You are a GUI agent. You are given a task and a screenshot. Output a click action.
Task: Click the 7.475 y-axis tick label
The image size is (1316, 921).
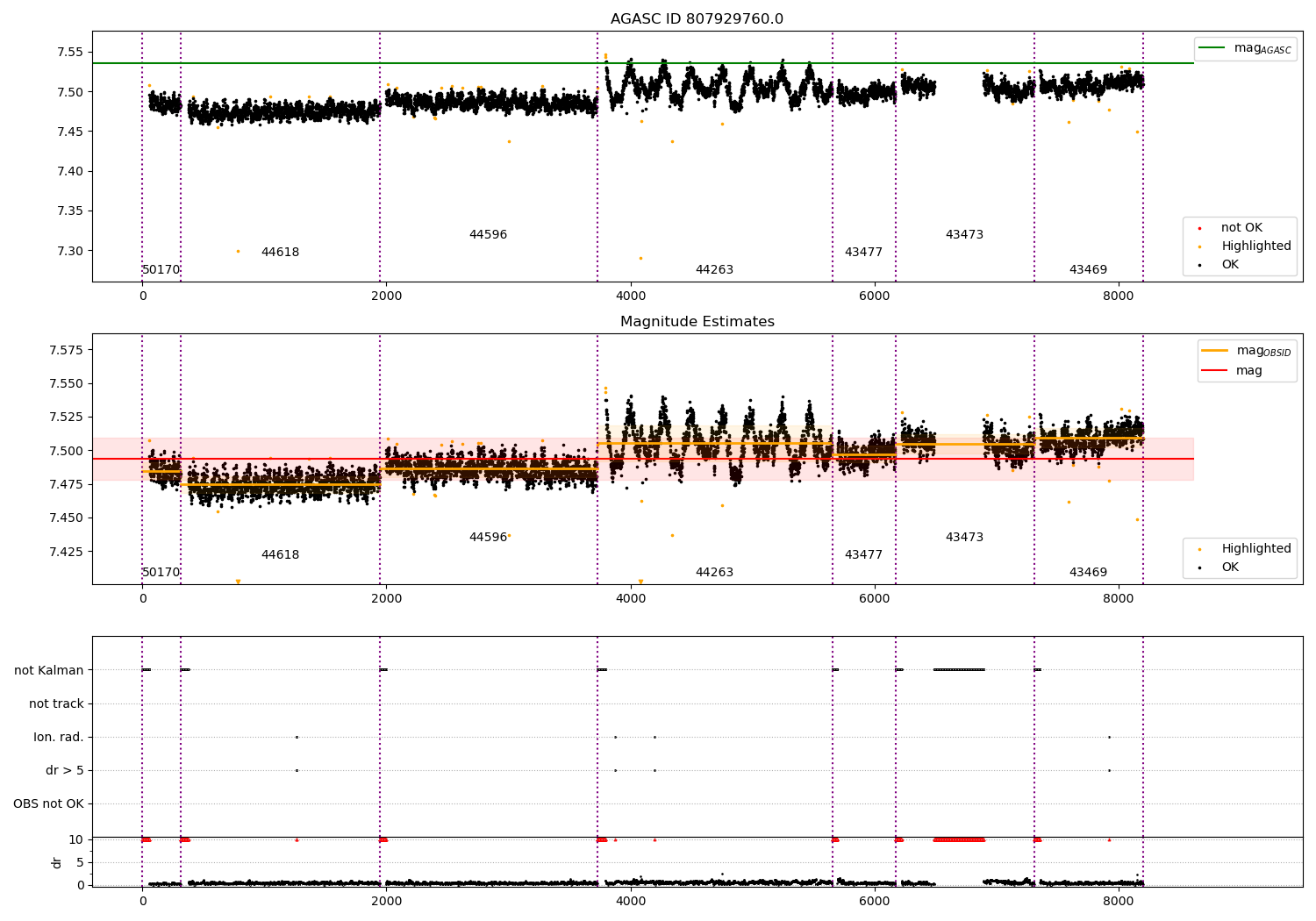(66, 485)
